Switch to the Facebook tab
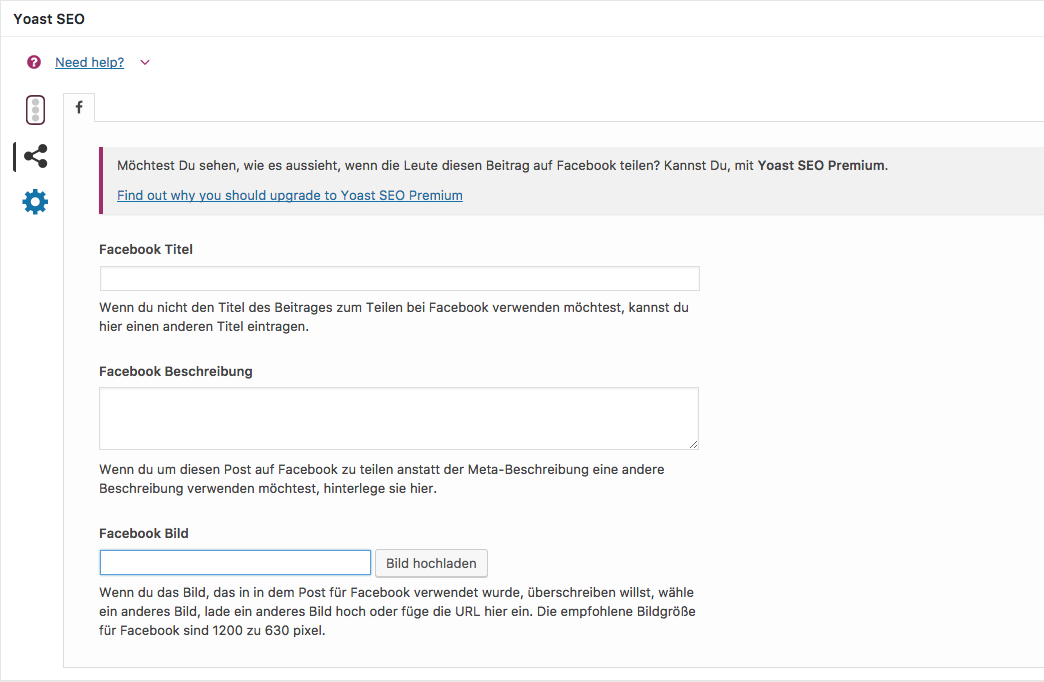This screenshot has height=682, width=1044. tap(79, 107)
